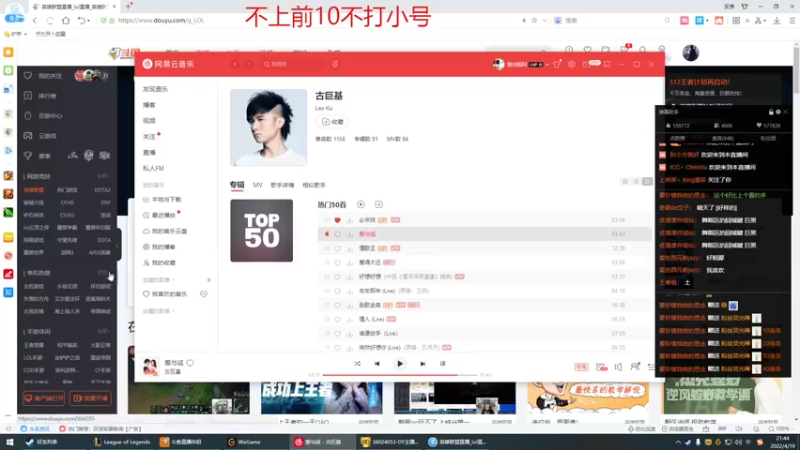Viewport: 800px width, 450px height.
Task: Open WeGame from the Windows taskbar
Action: coord(244,442)
